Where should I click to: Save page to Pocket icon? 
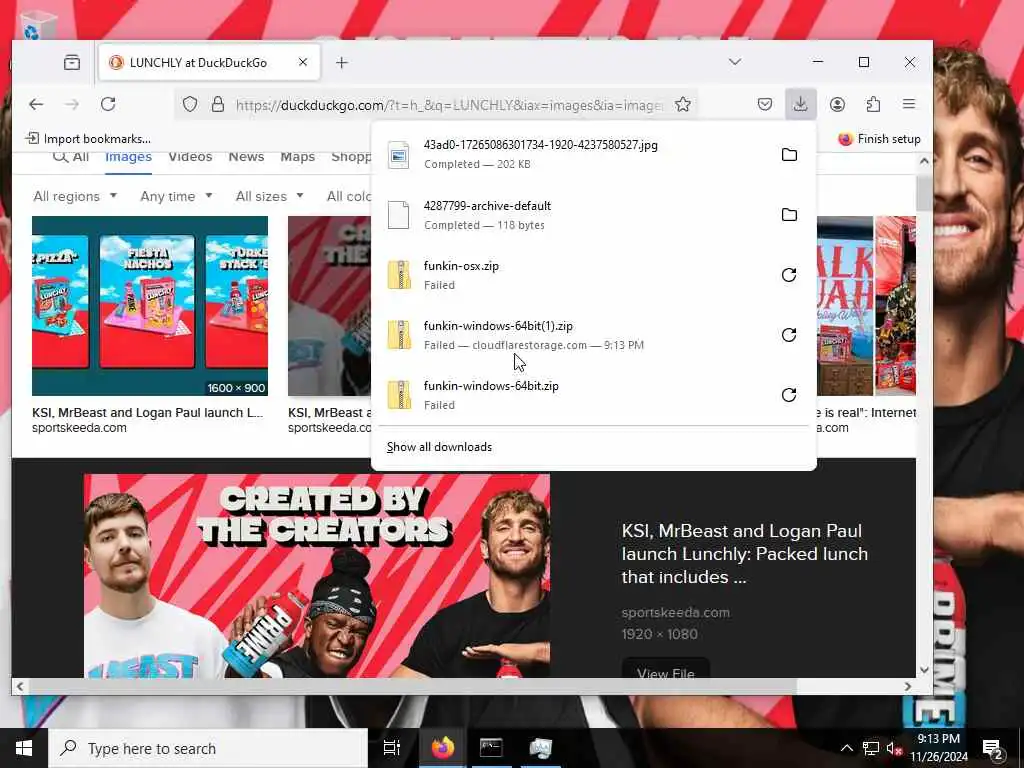[765, 104]
